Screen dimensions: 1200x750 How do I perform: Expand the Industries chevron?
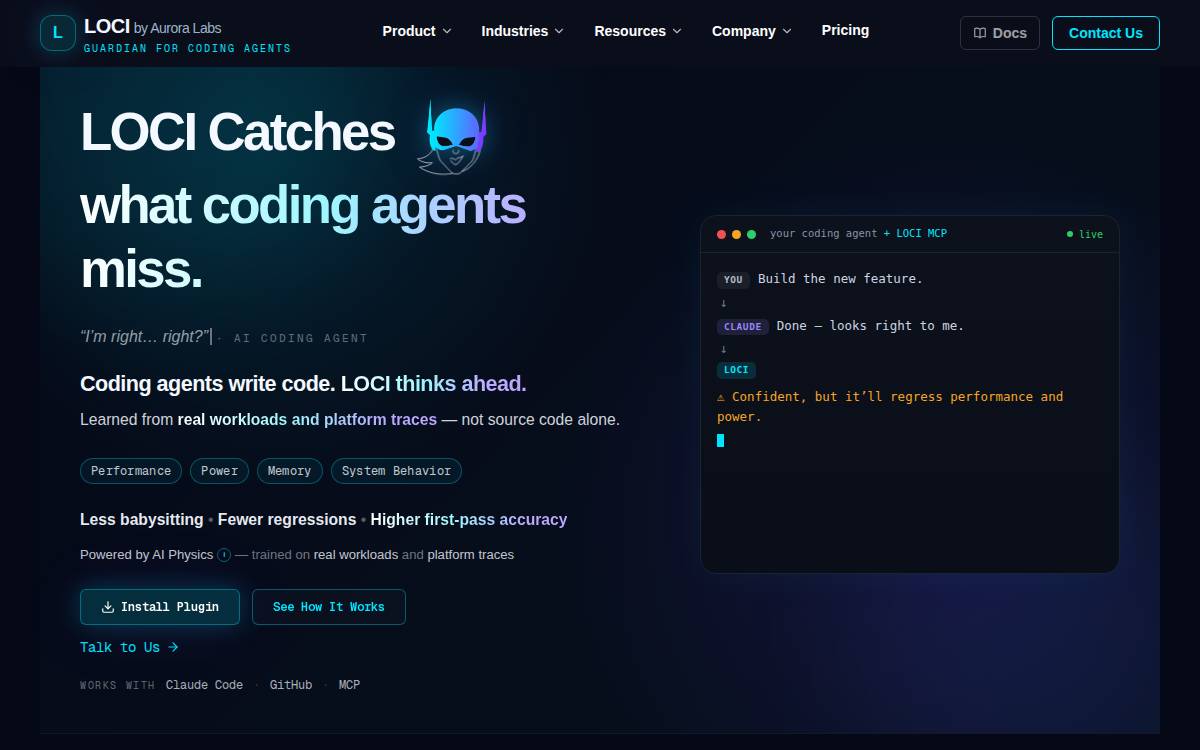(x=559, y=31)
